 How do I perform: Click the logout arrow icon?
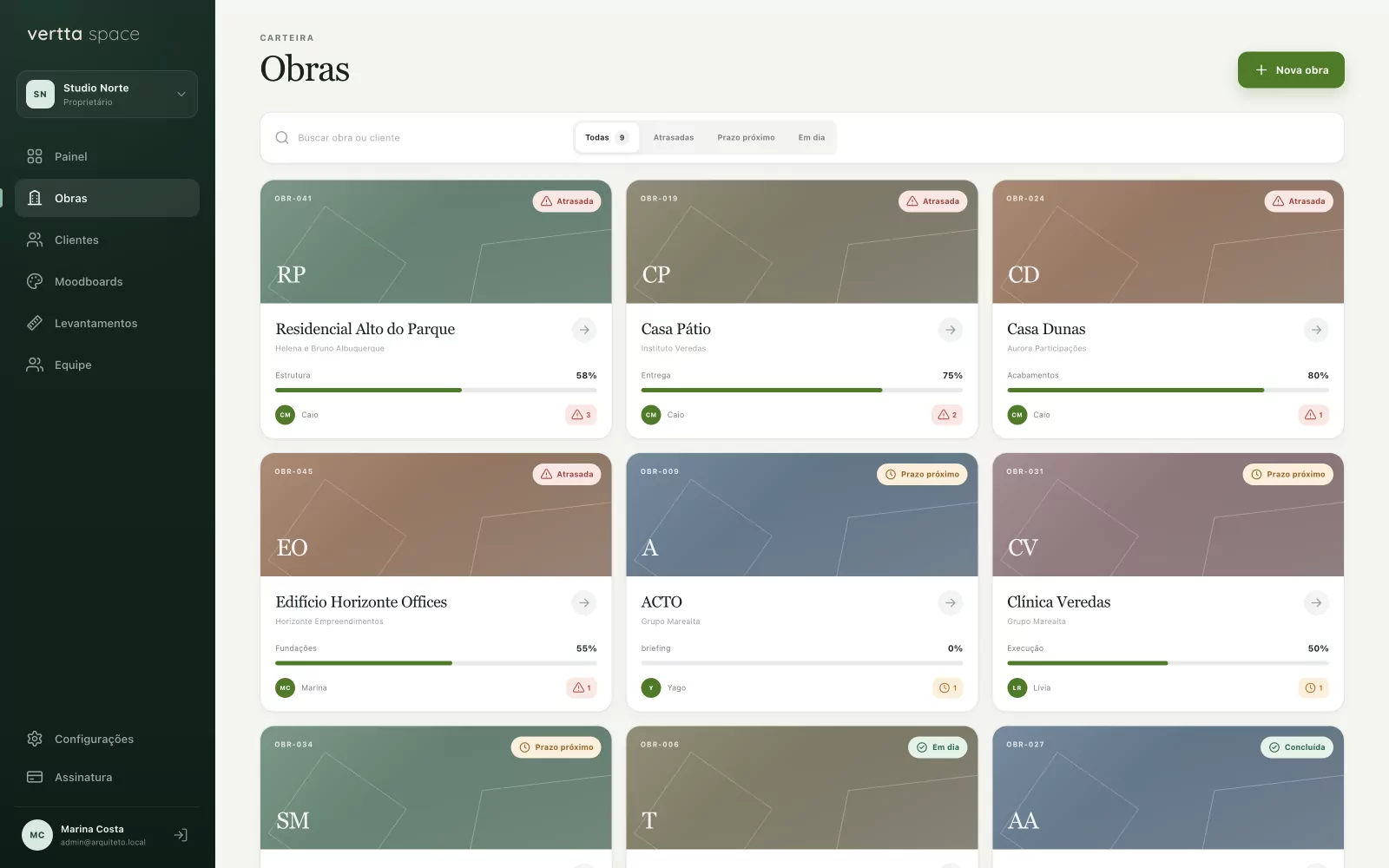coord(181,835)
